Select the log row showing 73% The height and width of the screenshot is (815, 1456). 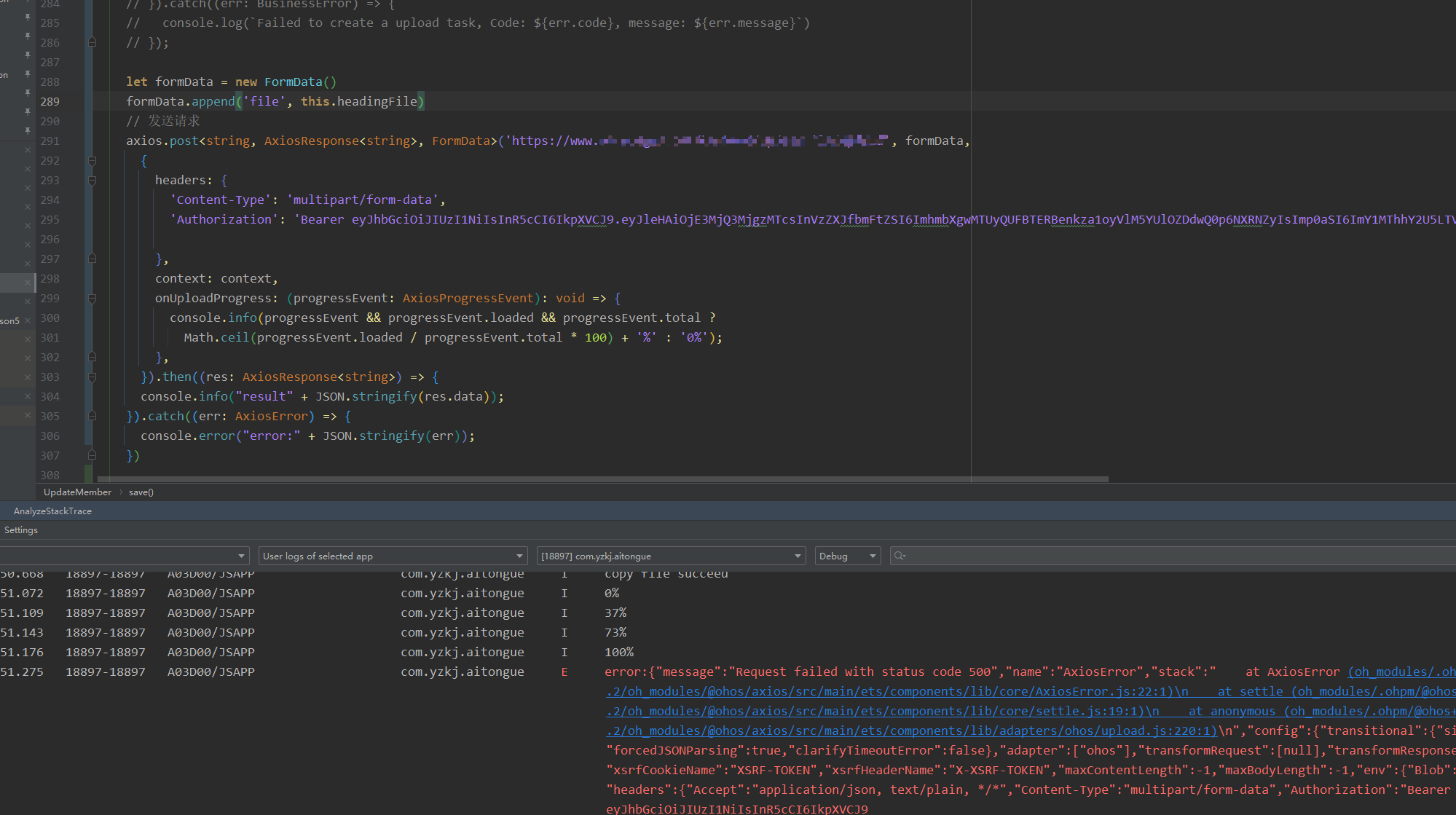728,632
